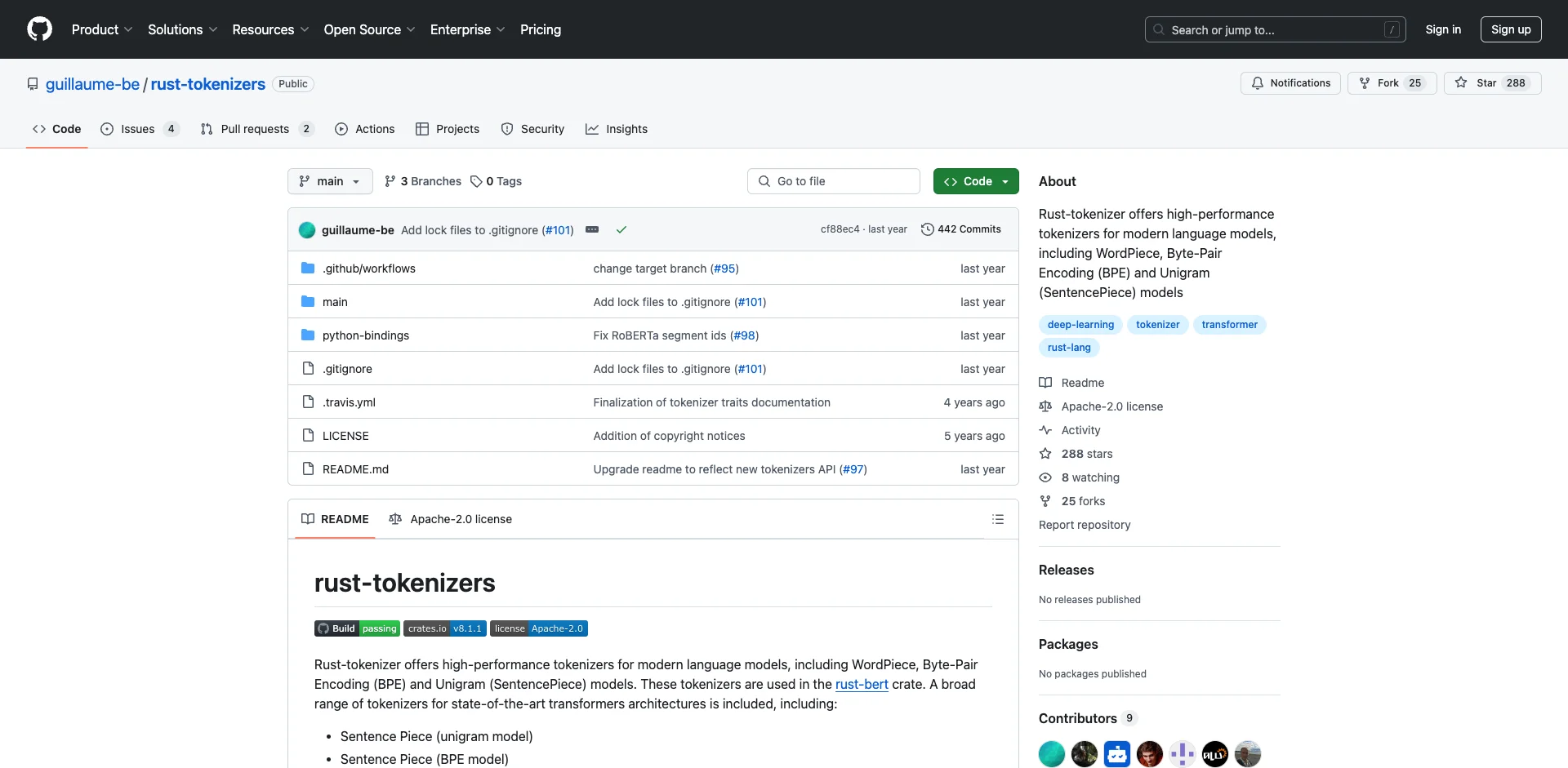Open the main branch selector dropdown
The width and height of the screenshot is (1568, 768).
(x=330, y=181)
